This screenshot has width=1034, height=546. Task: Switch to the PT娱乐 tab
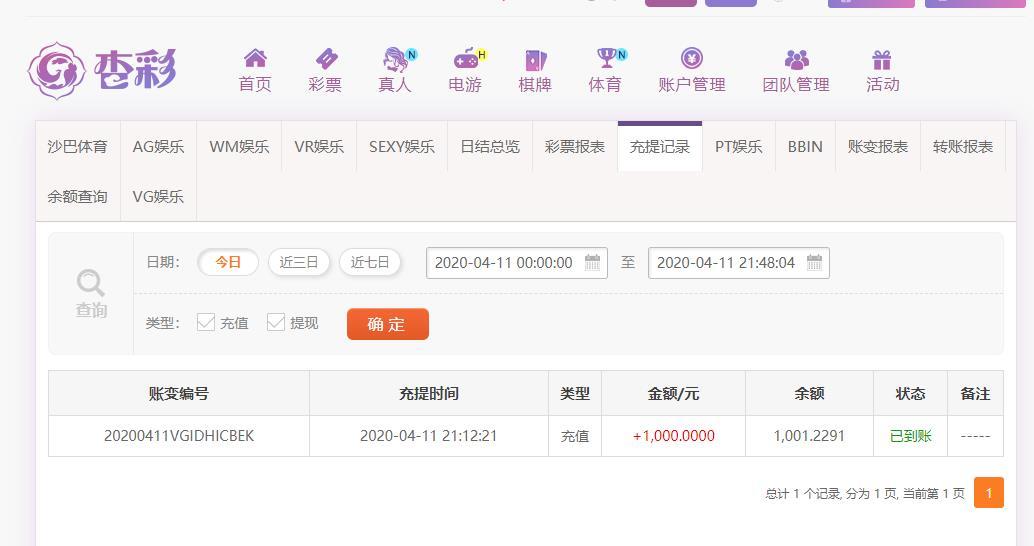coord(739,146)
